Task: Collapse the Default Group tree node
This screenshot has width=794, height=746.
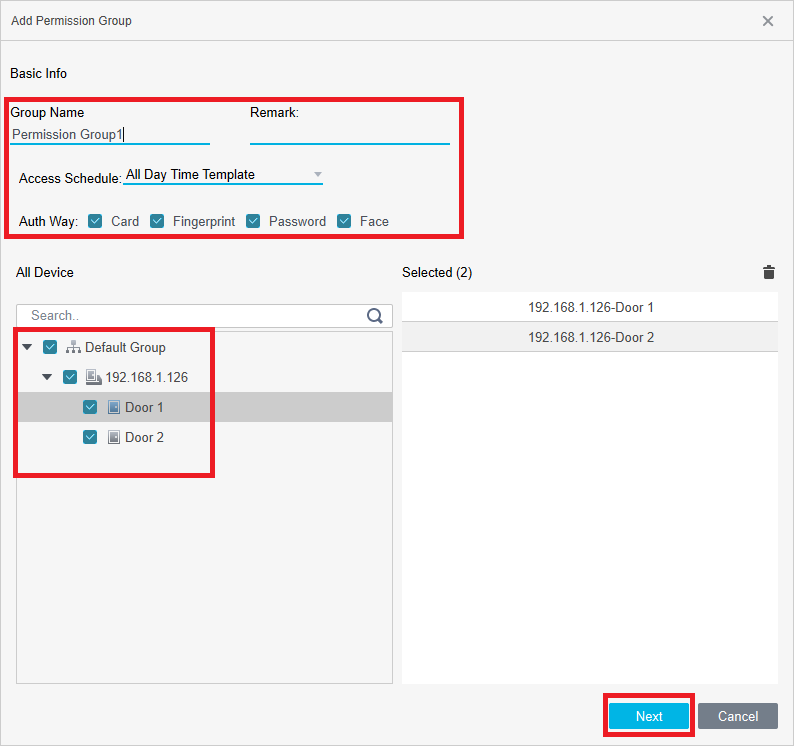Action: pos(27,347)
